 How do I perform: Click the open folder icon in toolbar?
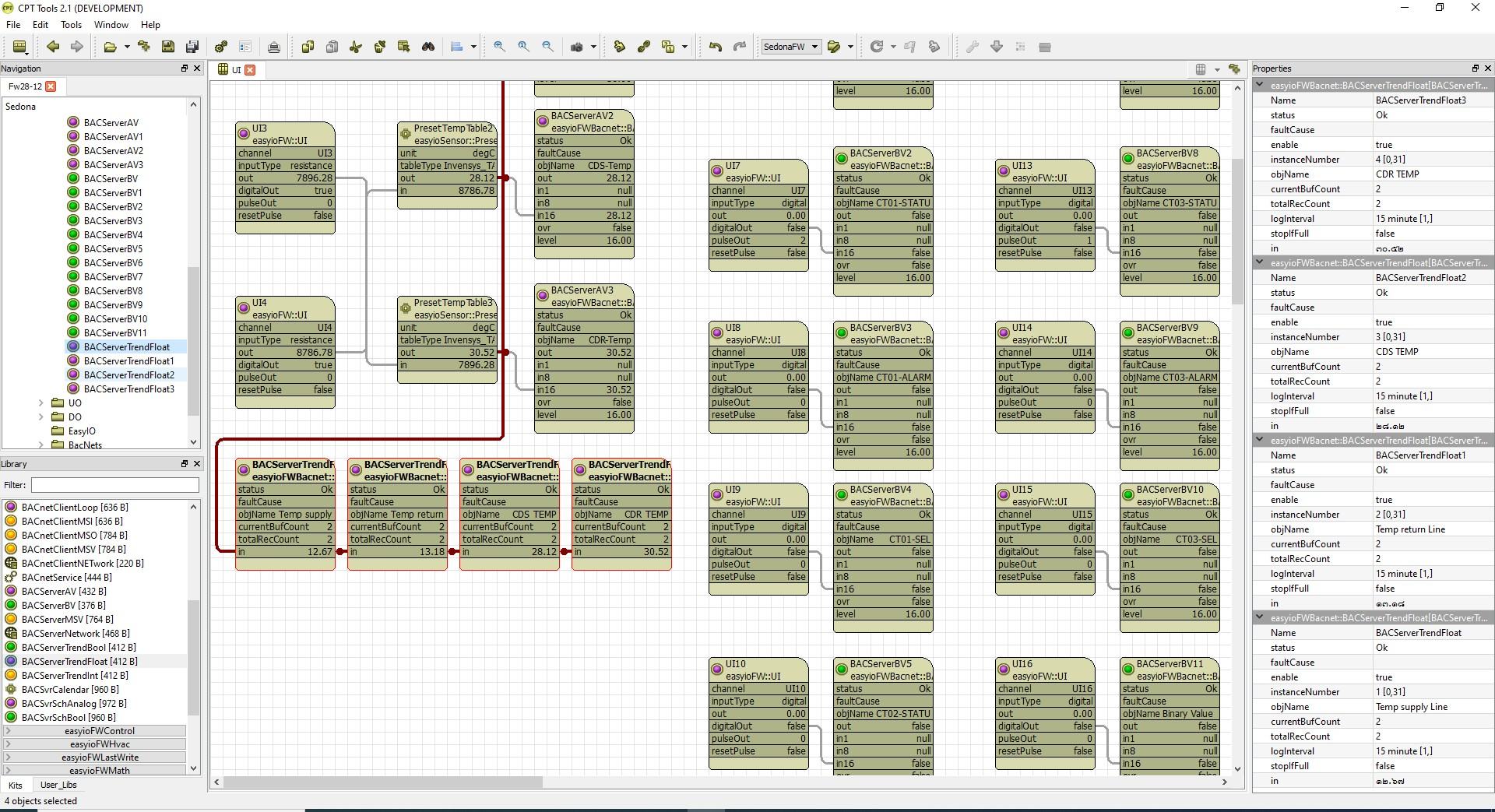tap(110, 47)
